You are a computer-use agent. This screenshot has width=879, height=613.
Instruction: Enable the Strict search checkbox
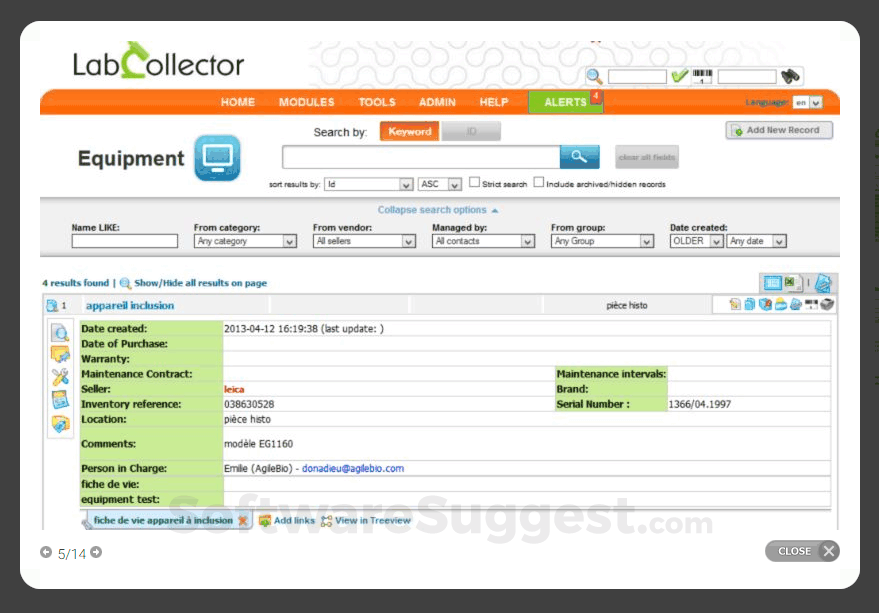pos(474,181)
